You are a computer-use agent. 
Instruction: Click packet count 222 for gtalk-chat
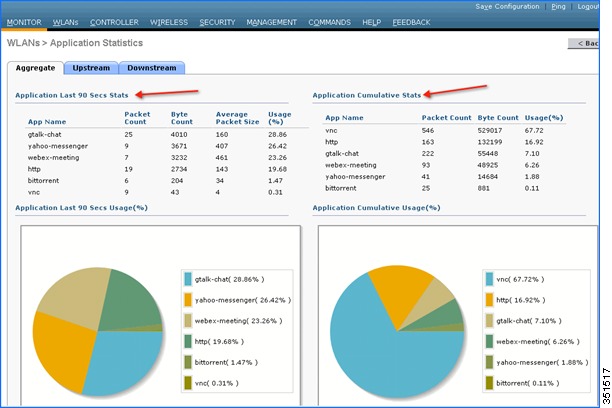tap(428, 153)
